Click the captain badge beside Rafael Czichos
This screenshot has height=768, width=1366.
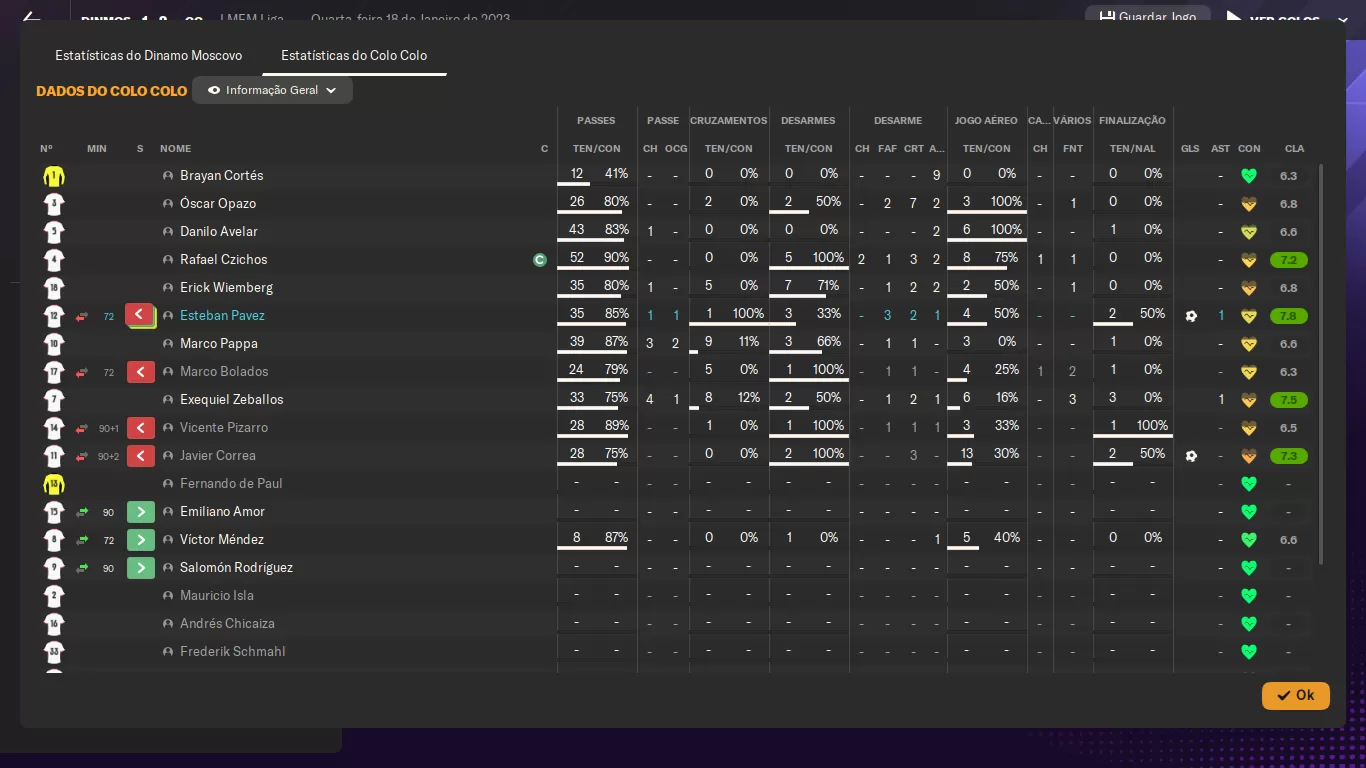point(540,260)
